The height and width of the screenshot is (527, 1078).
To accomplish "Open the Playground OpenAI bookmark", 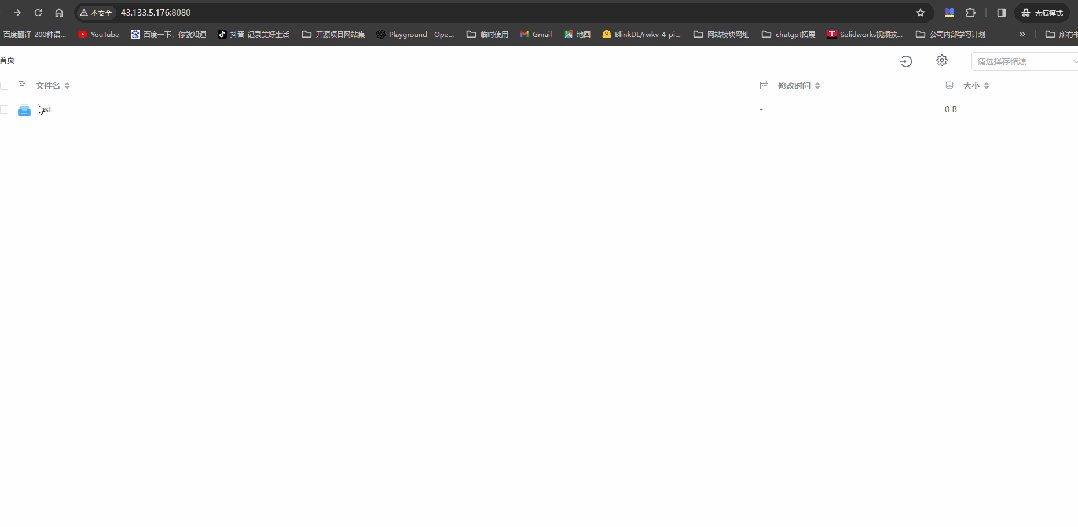I will (x=415, y=34).
